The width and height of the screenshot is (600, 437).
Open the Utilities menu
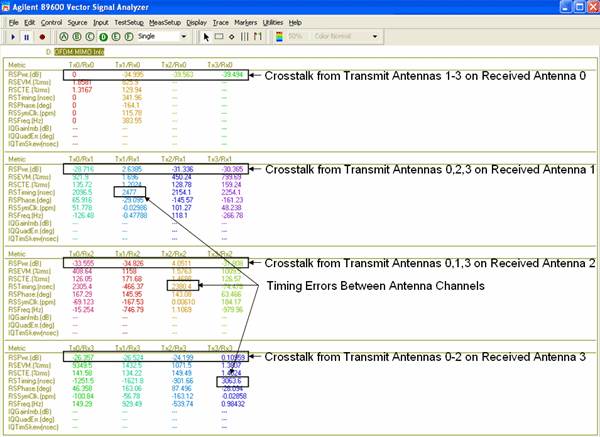point(271,21)
